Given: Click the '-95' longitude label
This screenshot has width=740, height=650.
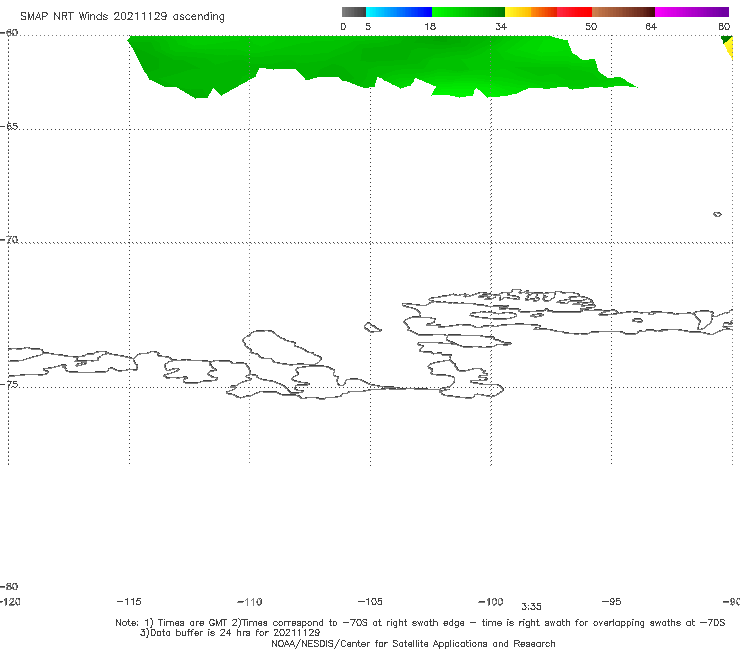Looking at the screenshot, I should 612,602.
